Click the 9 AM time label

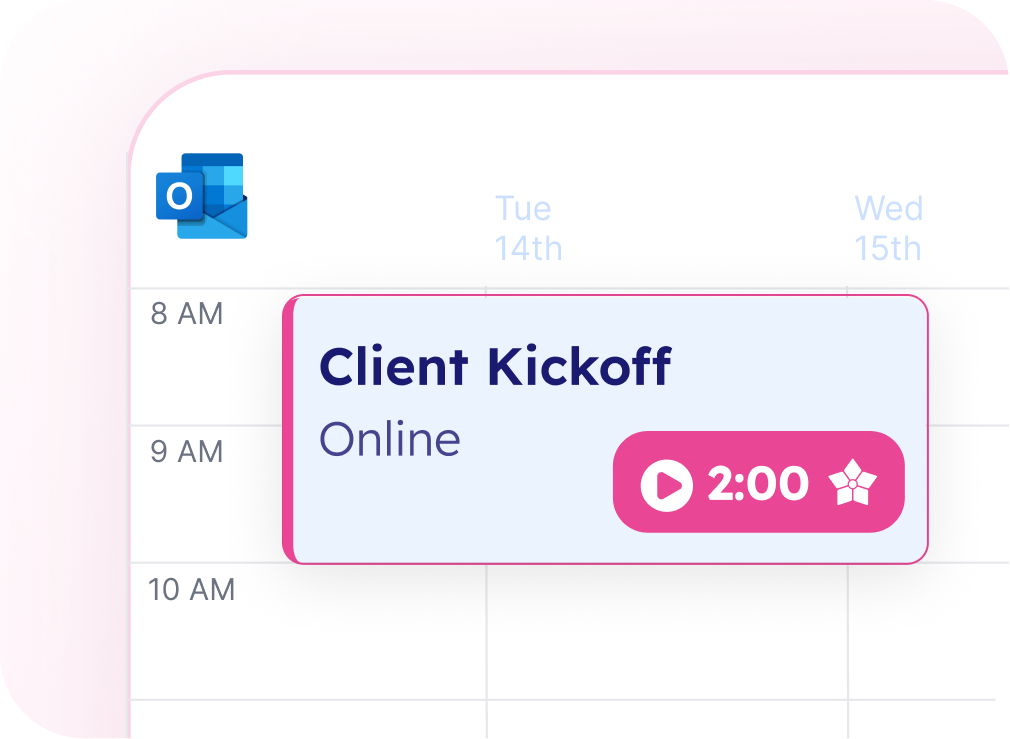(187, 451)
